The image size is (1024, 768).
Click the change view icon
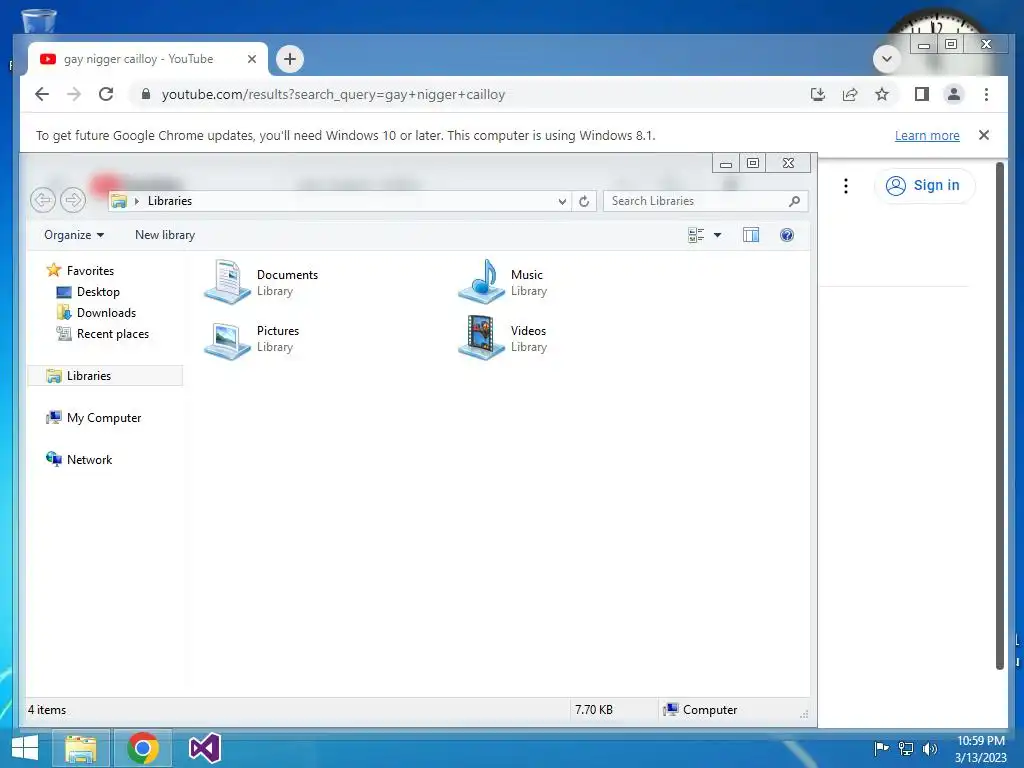(x=696, y=235)
